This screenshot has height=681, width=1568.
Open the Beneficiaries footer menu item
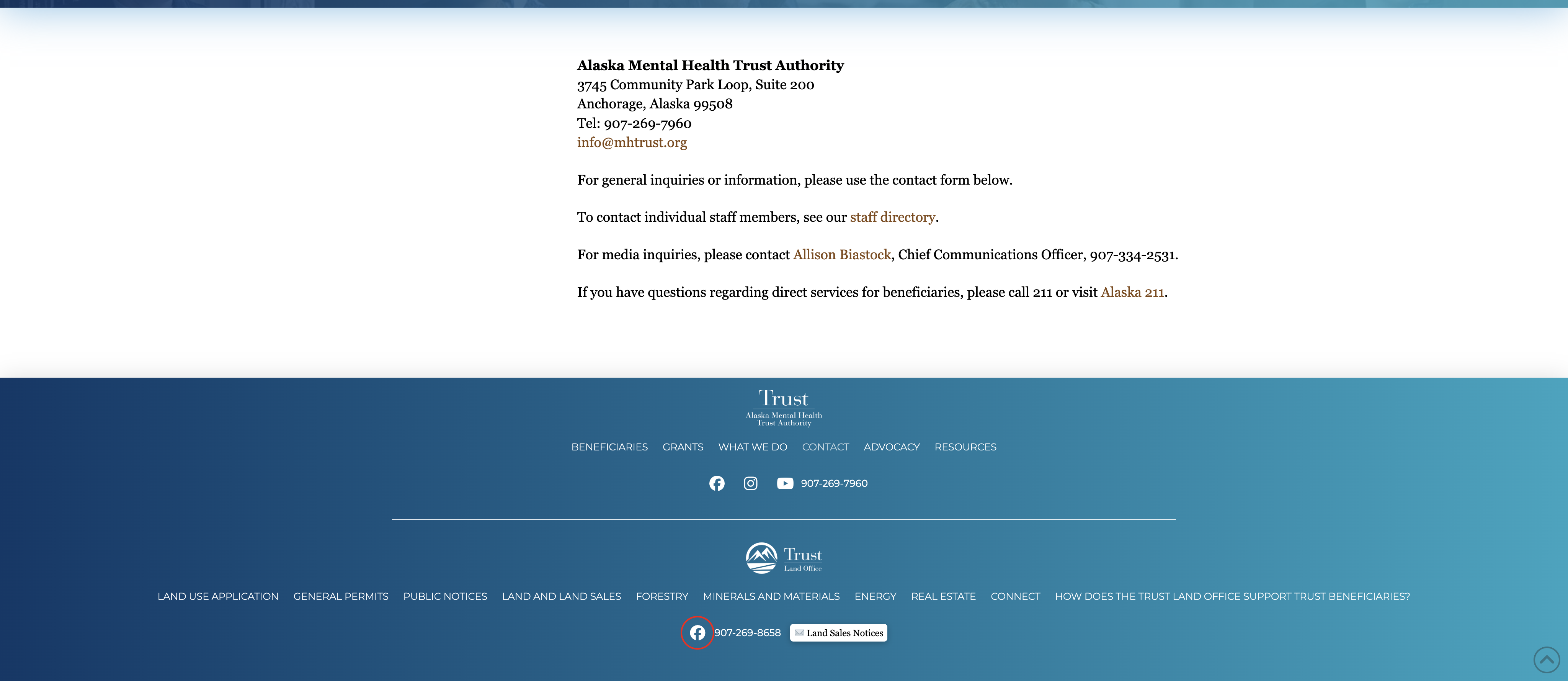pyautogui.click(x=609, y=447)
